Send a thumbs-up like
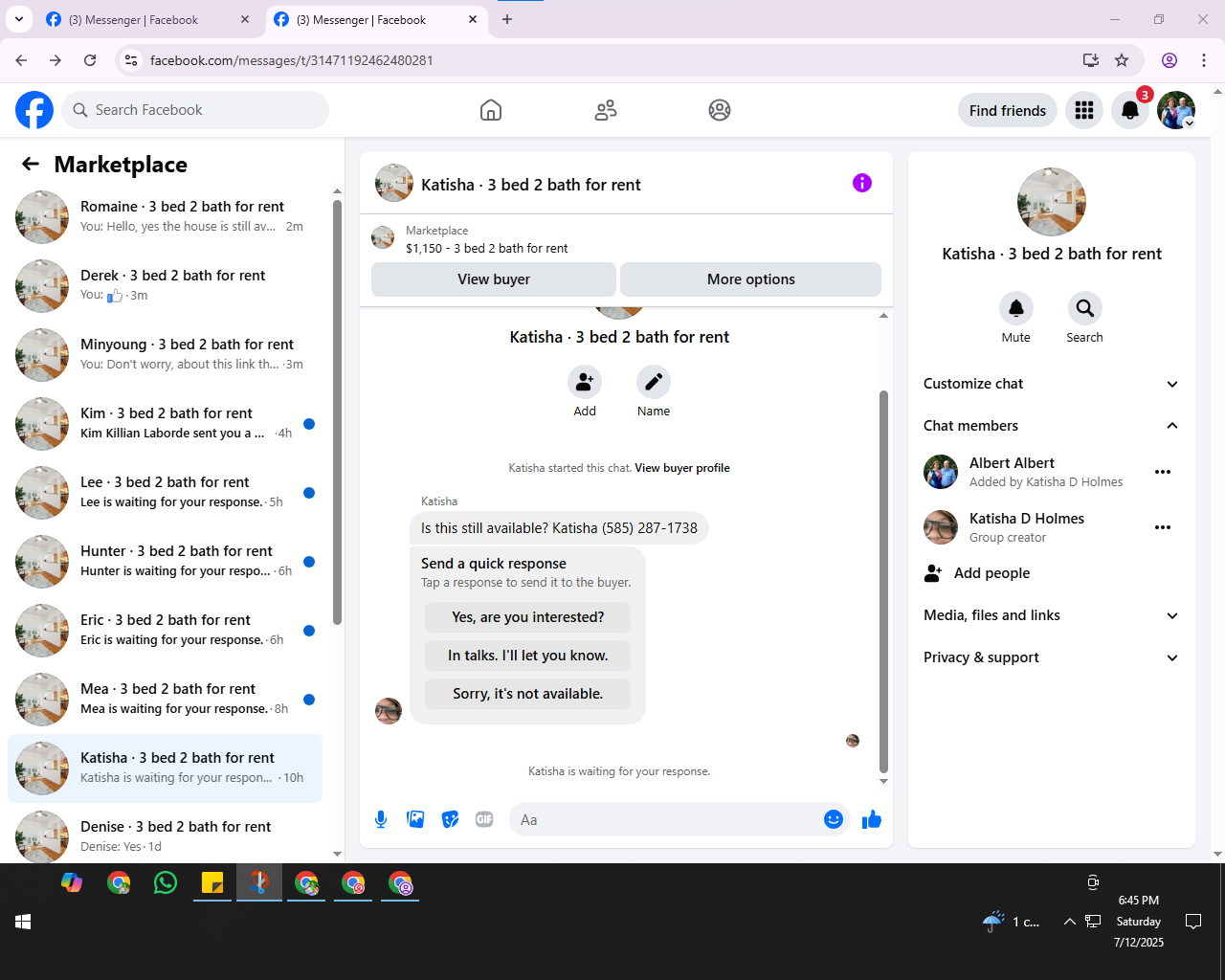The width and height of the screenshot is (1225, 980). (872, 819)
